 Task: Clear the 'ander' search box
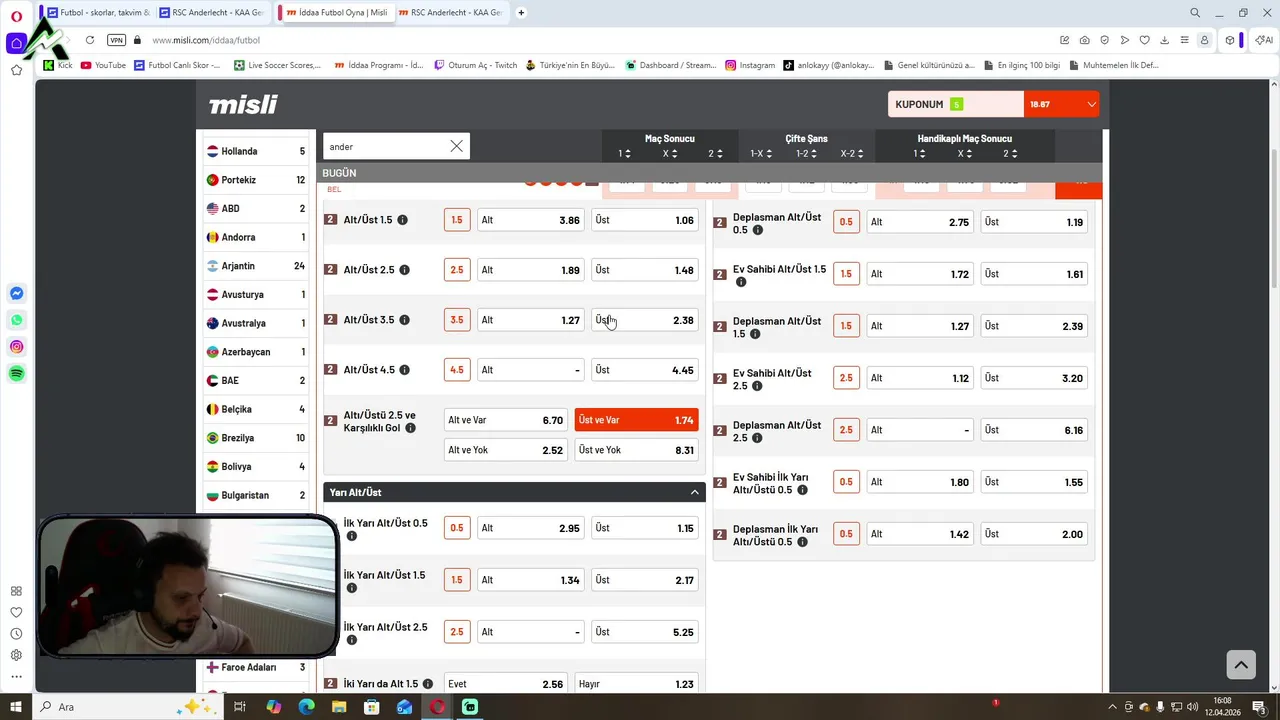456,146
